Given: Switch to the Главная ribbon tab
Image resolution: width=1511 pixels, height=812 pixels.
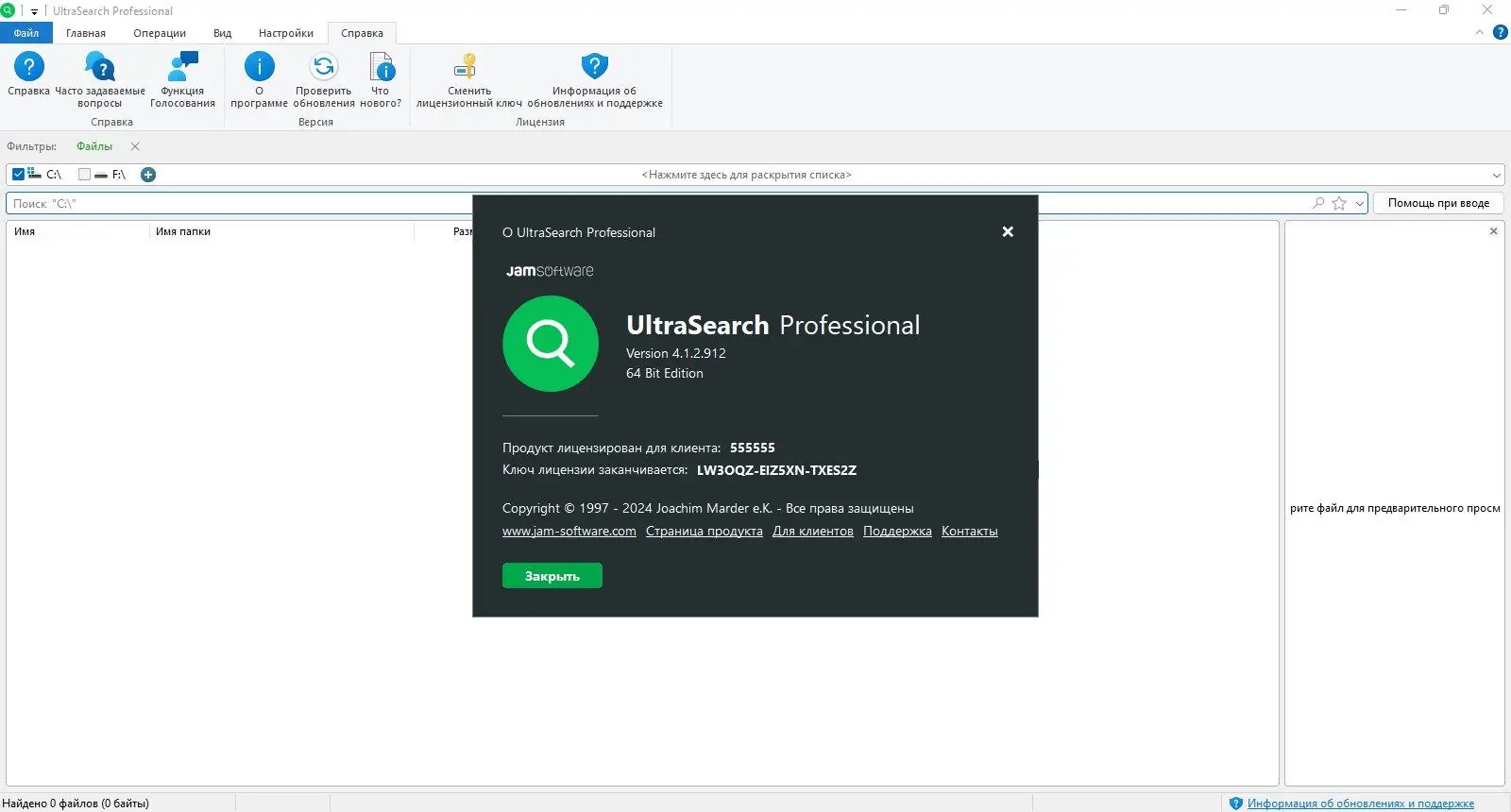Looking at the screenshot, I should tap(86, 33).
